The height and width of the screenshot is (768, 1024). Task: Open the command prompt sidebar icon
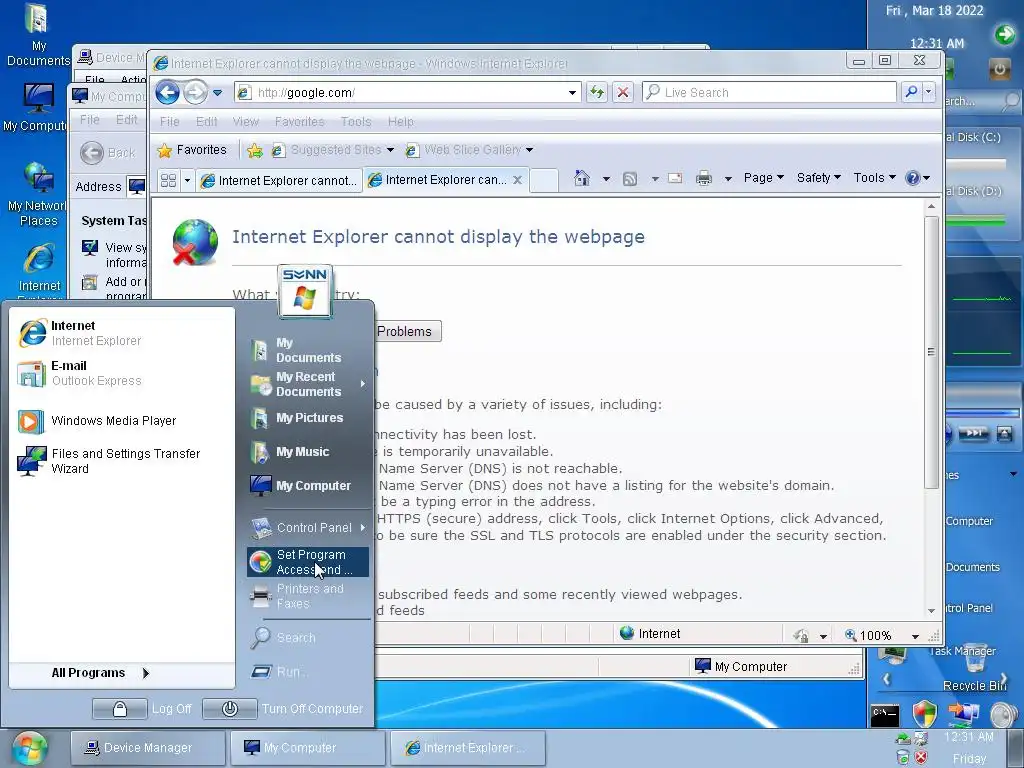click(x=885, y=715)
